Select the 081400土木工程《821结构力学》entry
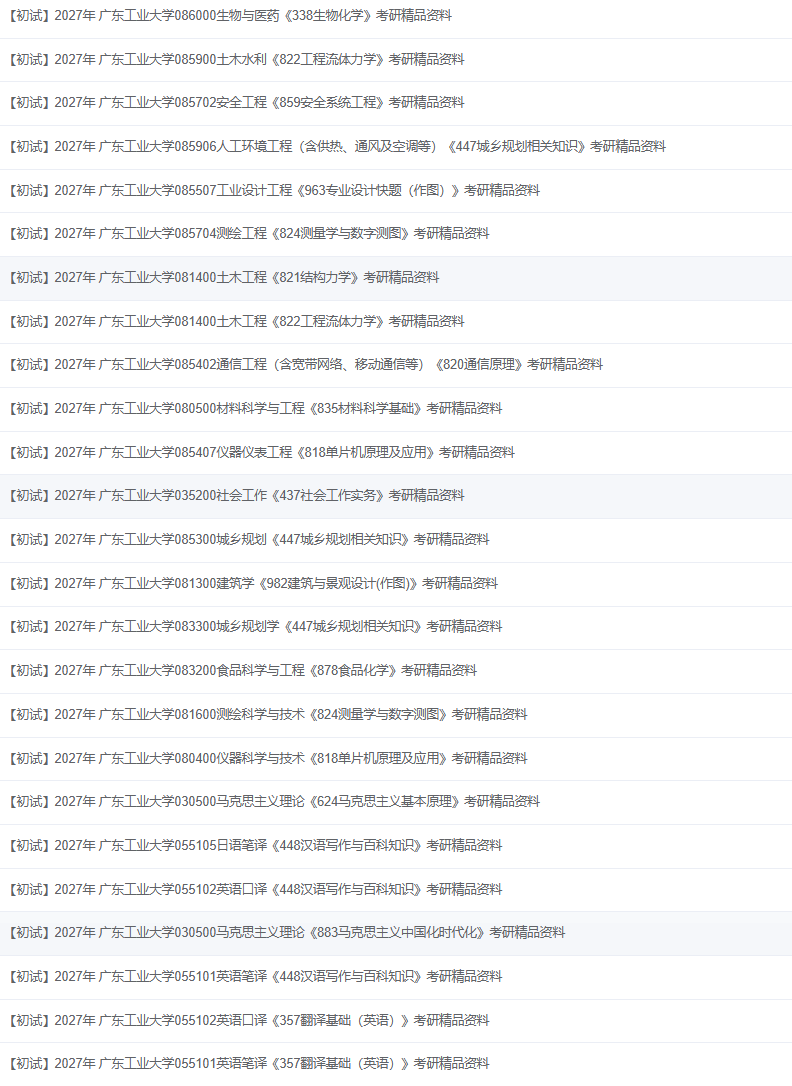 pyautogui.click(x=224, y=277)
